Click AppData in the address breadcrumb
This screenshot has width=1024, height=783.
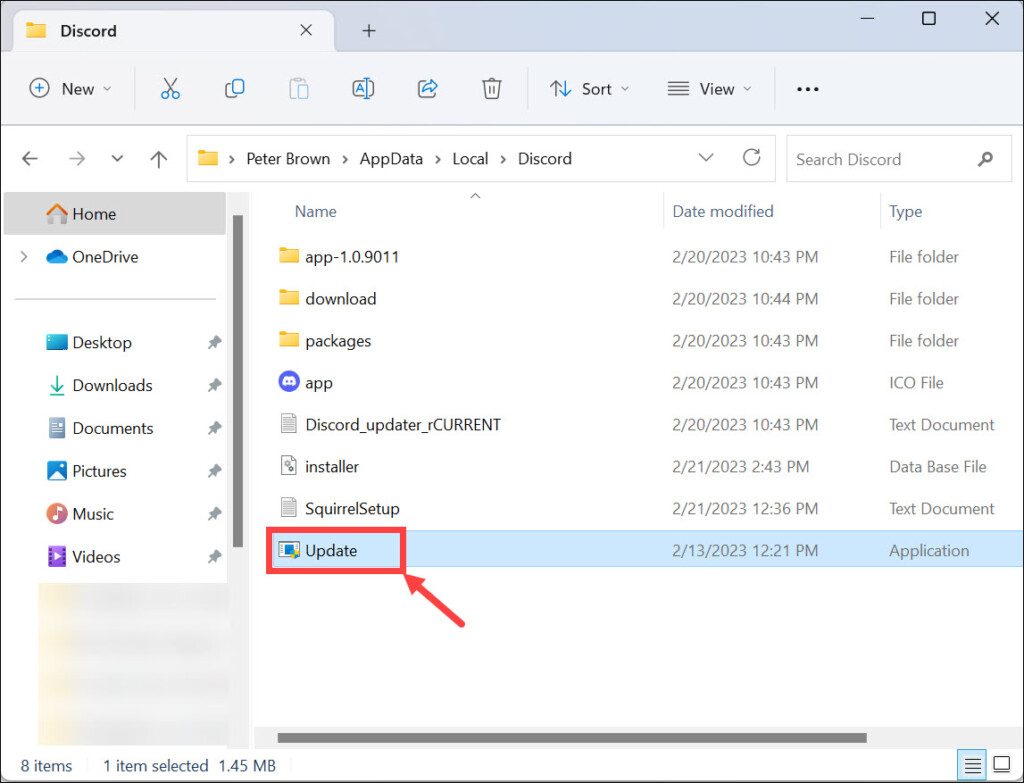(392, 159)
